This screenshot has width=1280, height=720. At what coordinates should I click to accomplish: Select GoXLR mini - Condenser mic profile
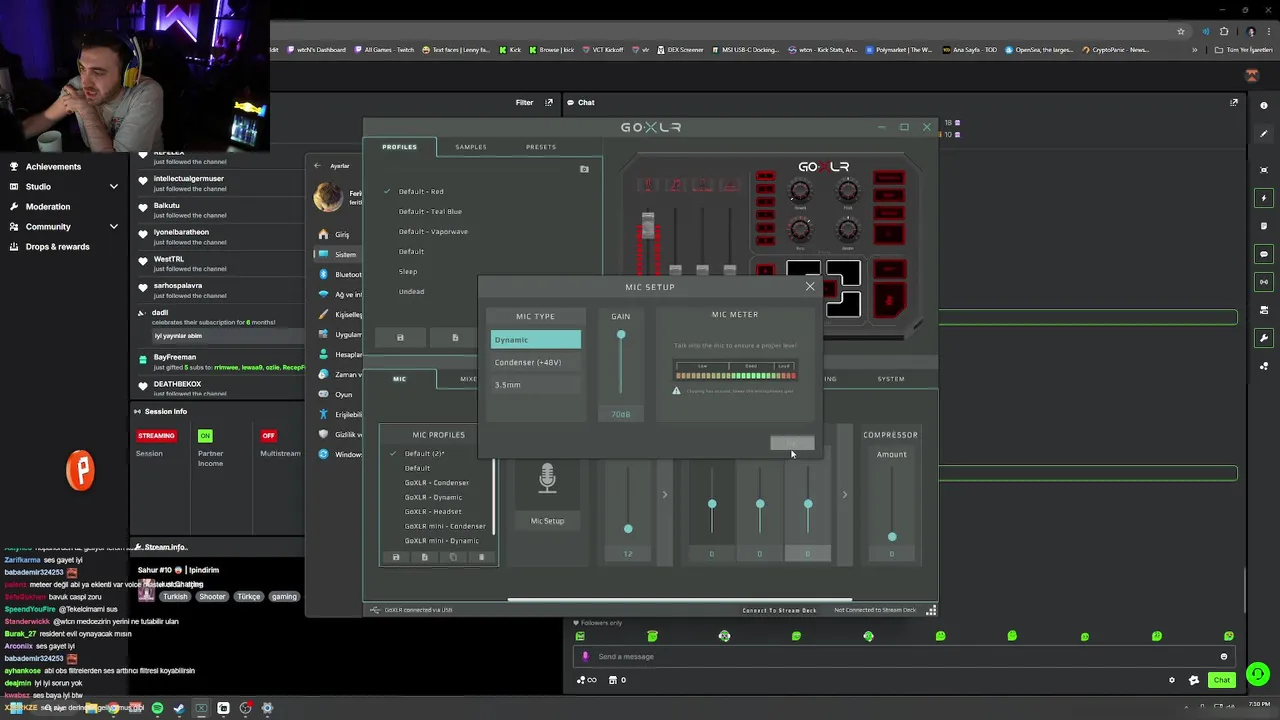pos(445,526)
